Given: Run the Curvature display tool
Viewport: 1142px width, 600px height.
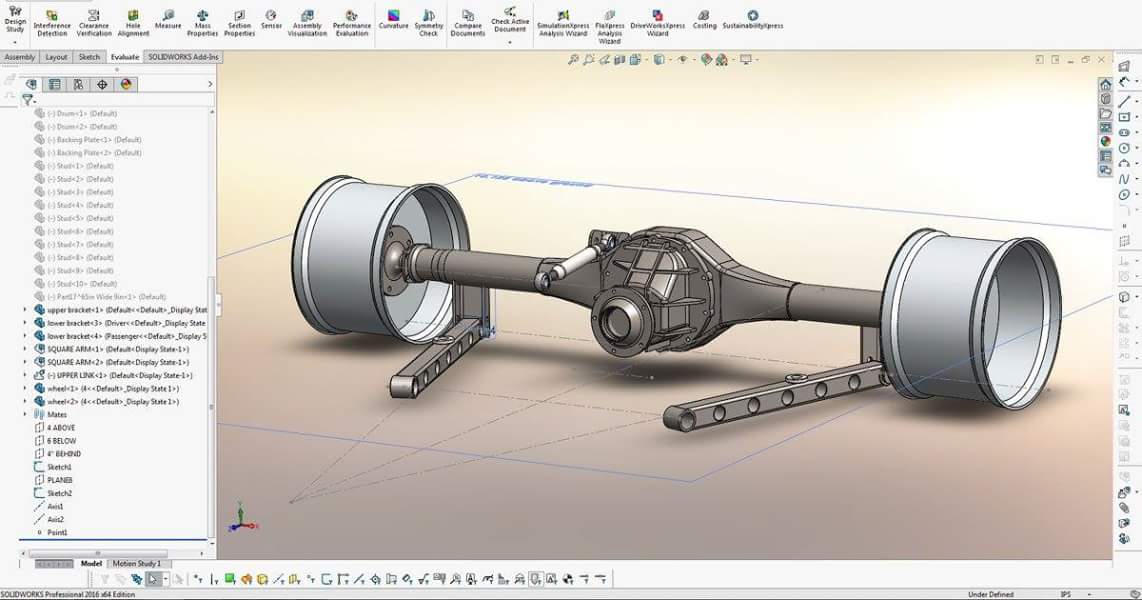Looking at the screenshot, I should pyautogui.click(x=393, y=20).
